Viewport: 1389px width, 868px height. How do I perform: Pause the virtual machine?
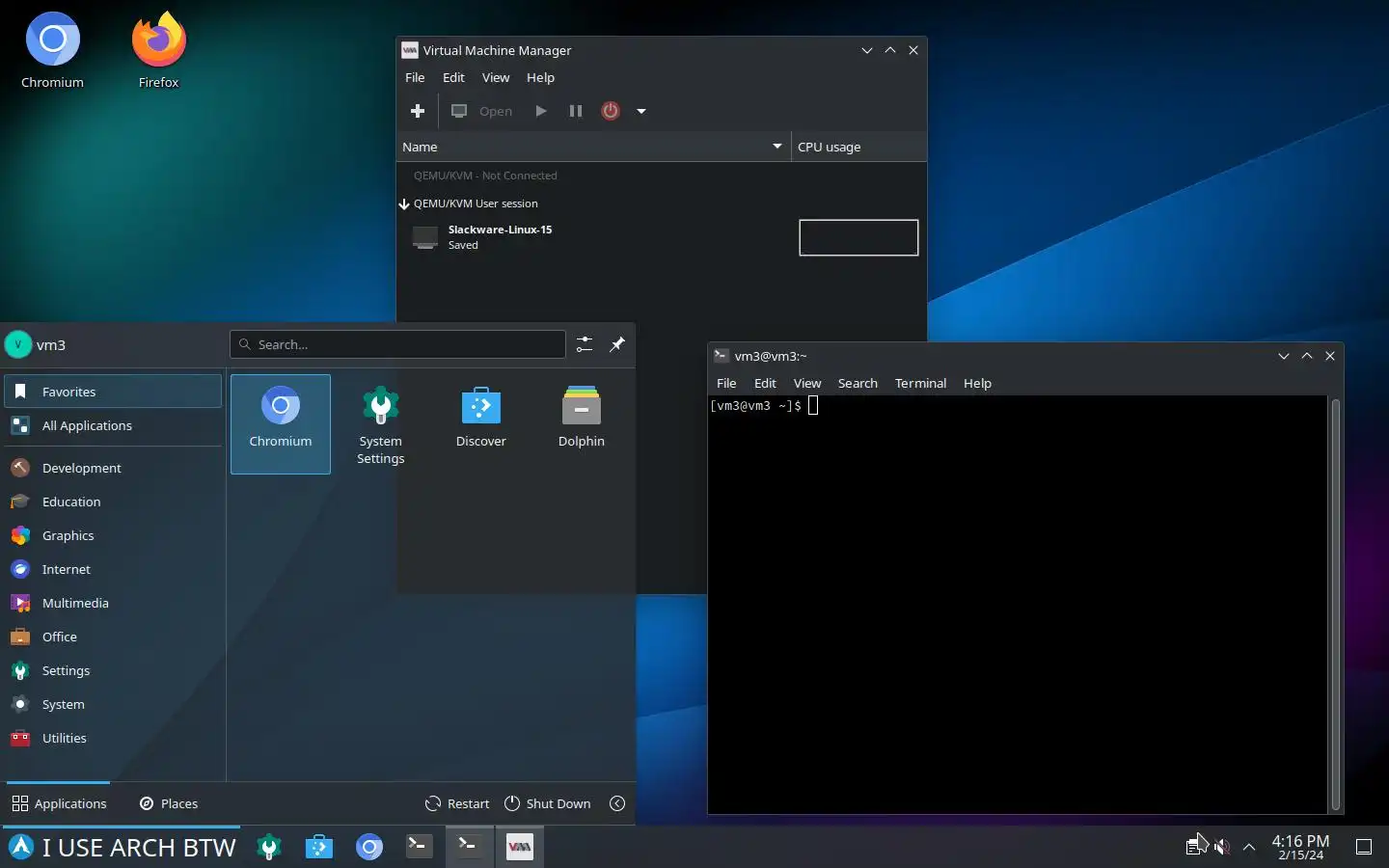[576, 111]
